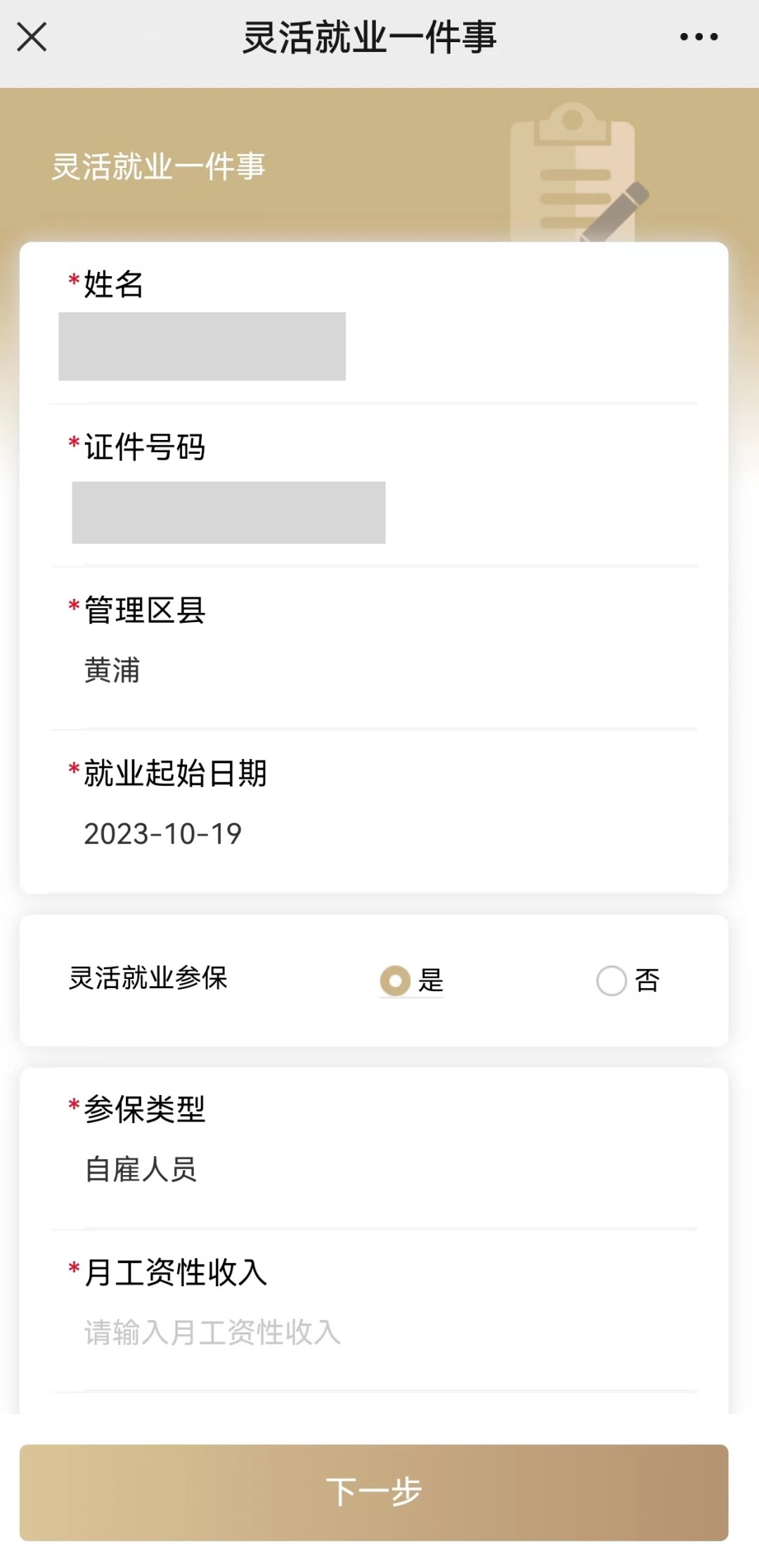Click the greyed-out 证件号码 value field
759x1568 pixels.
[228, 512]
